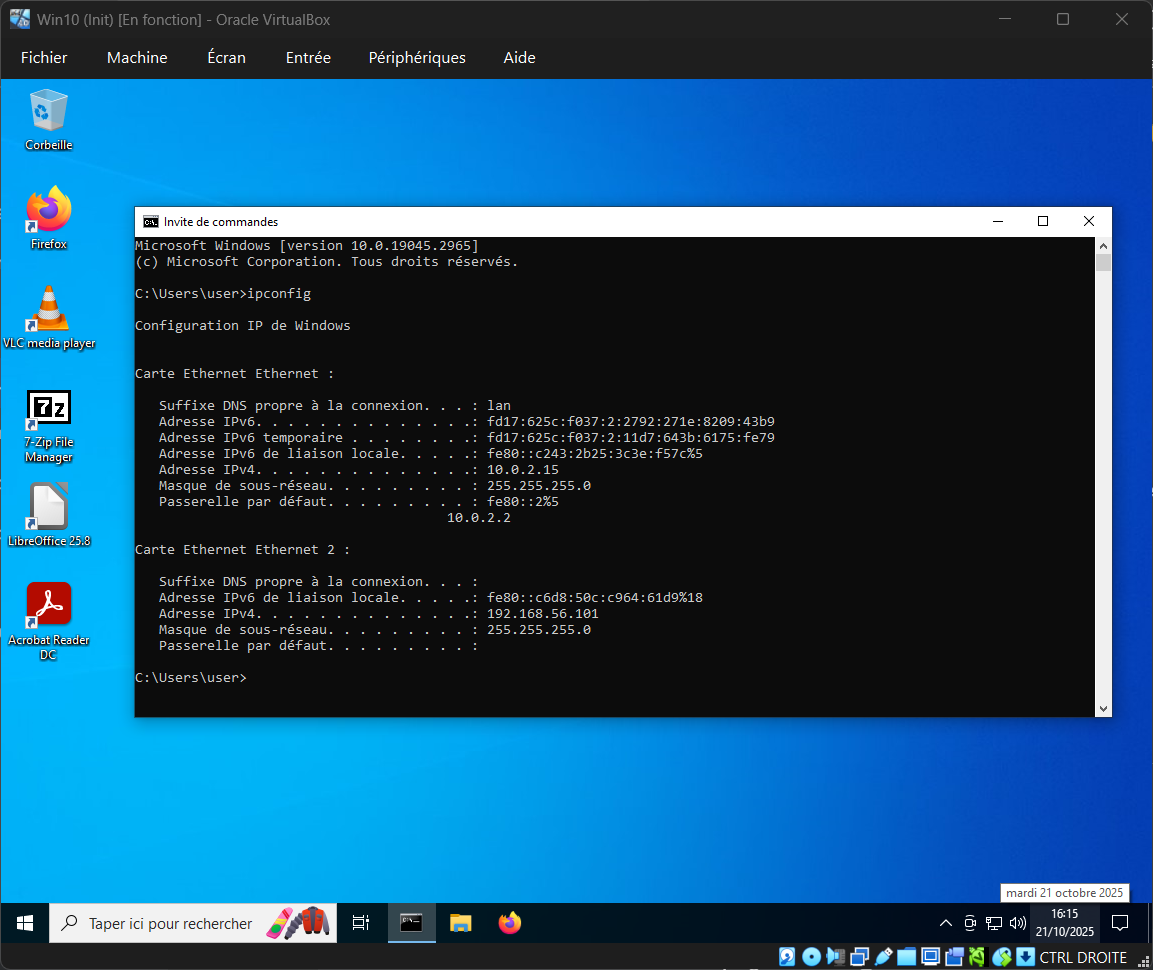
Task: Open the Périphériques menu
Action: pos(417,58)
